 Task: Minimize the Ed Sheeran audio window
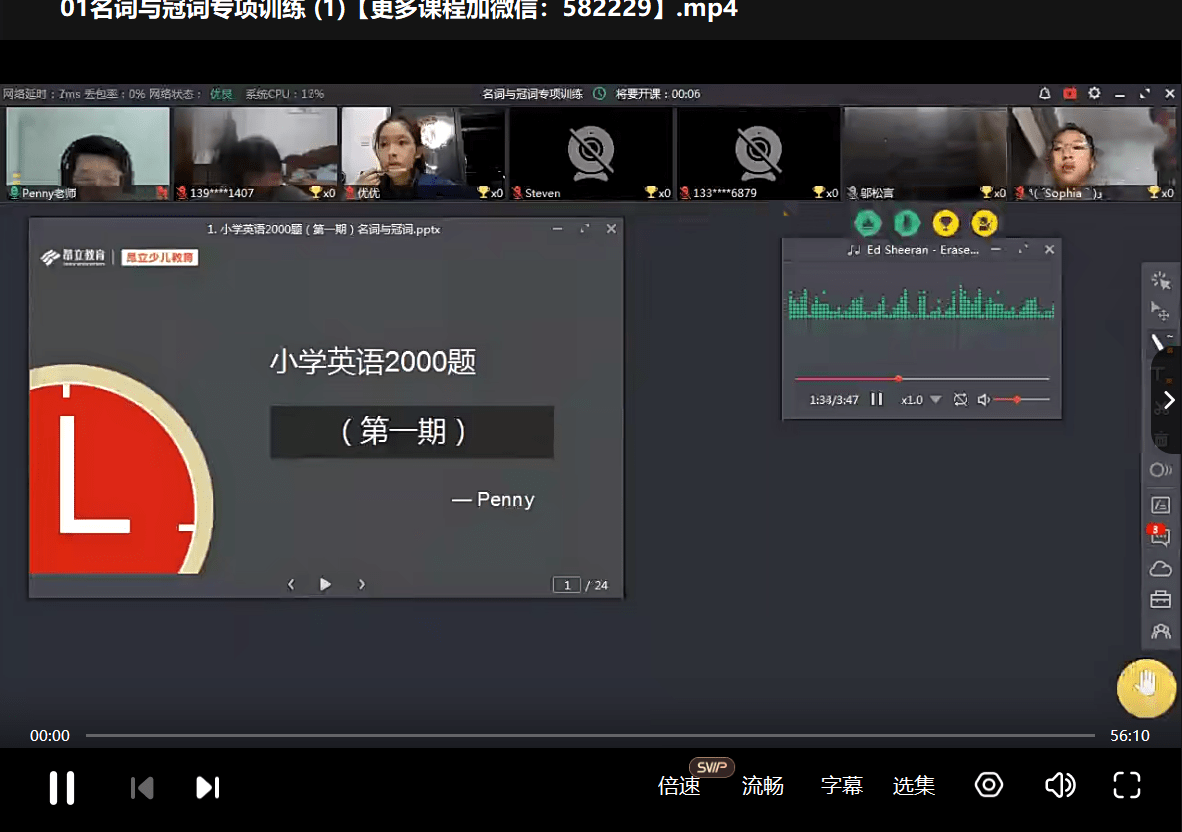[x=996, y=249]
